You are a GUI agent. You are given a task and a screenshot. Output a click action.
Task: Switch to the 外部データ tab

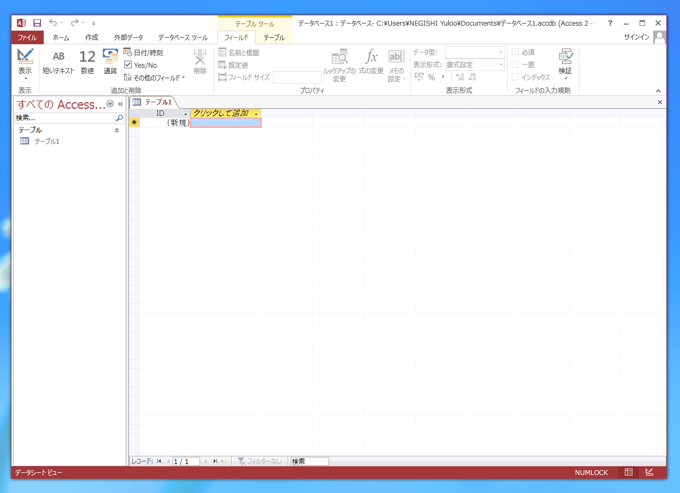tap(128, 38)
